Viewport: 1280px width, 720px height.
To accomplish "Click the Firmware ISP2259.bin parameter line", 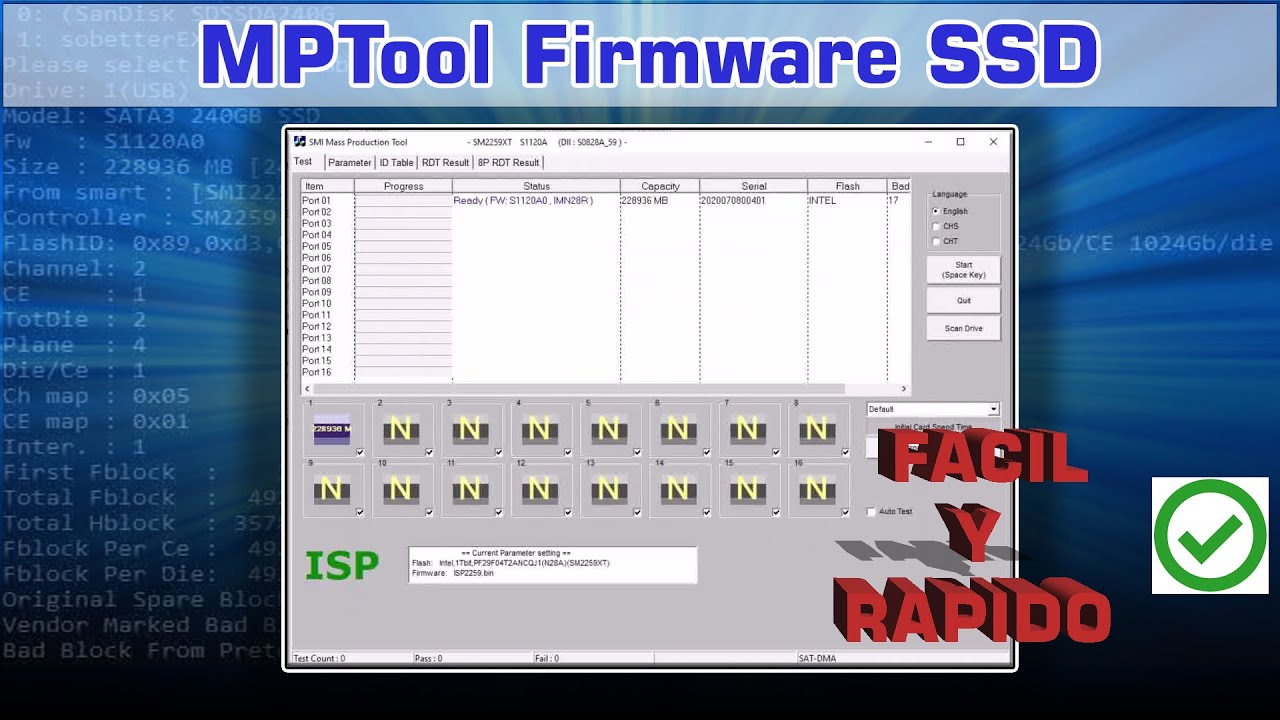I will [452, 574].
